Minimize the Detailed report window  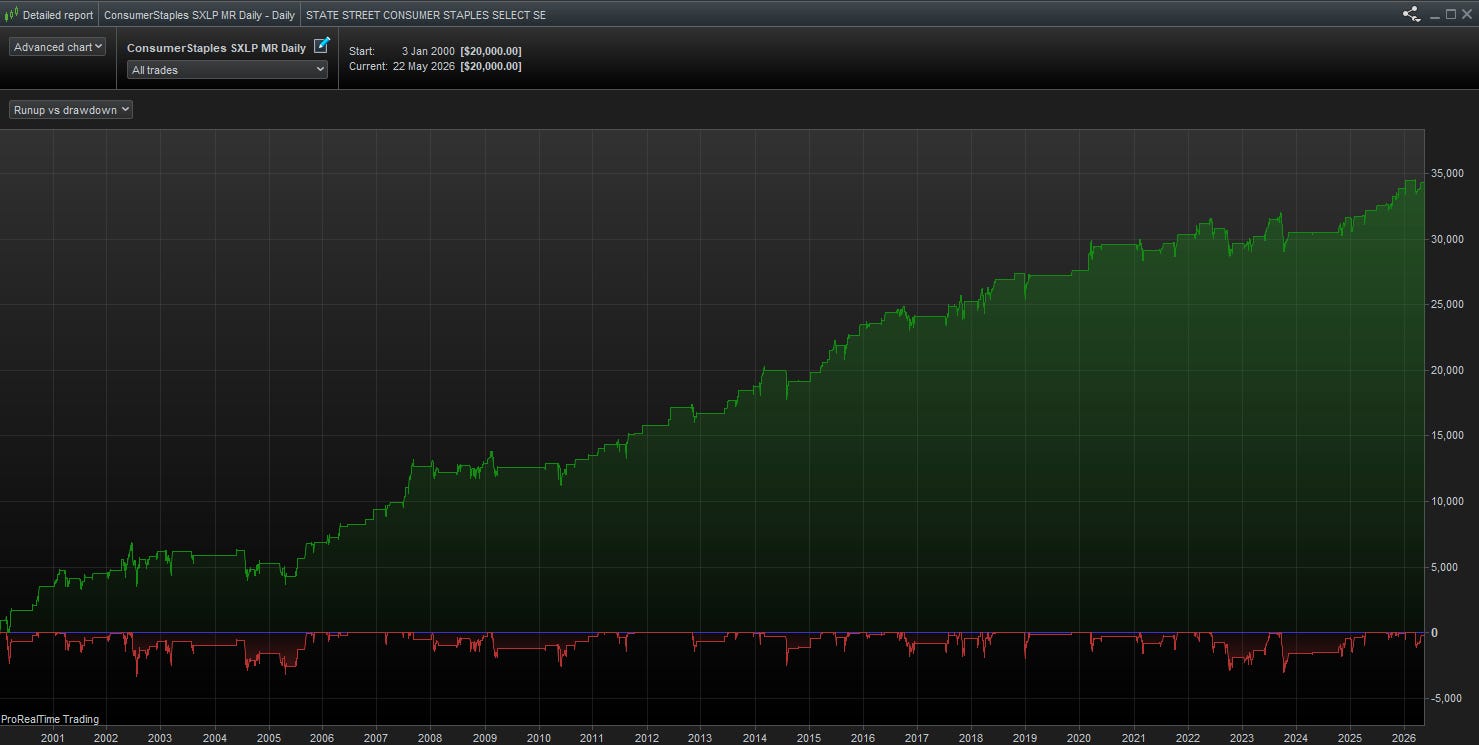click(1435, 15)
